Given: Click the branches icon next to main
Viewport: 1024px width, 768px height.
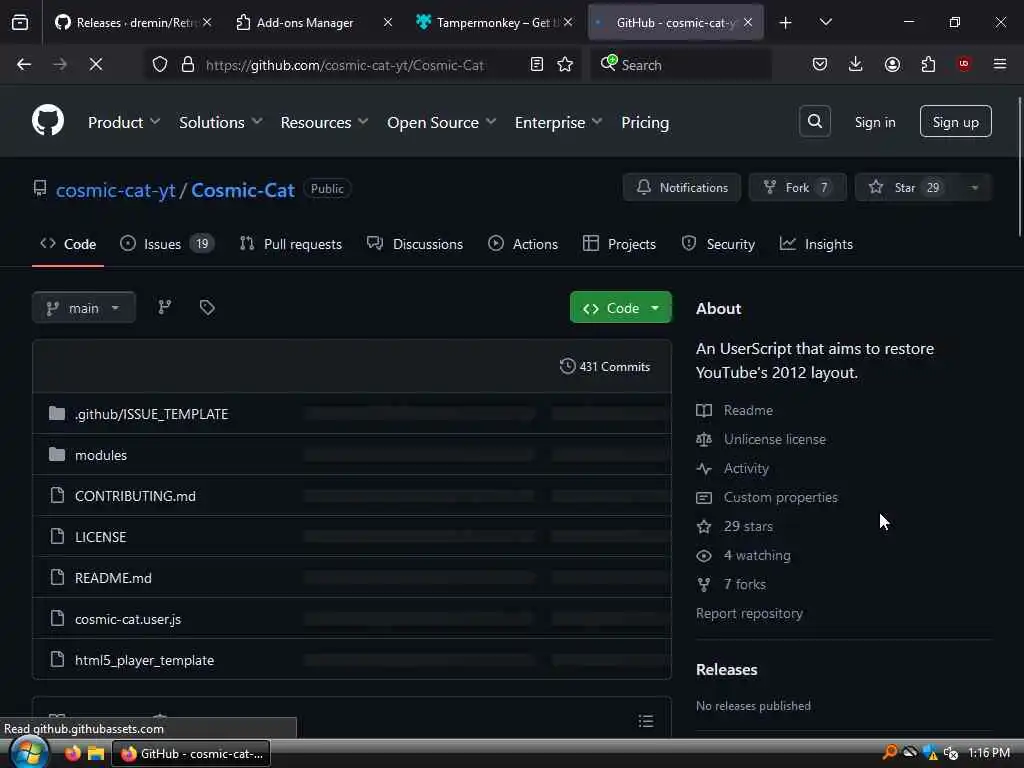Looking at the screenshot, I should (x=165, y=308).
